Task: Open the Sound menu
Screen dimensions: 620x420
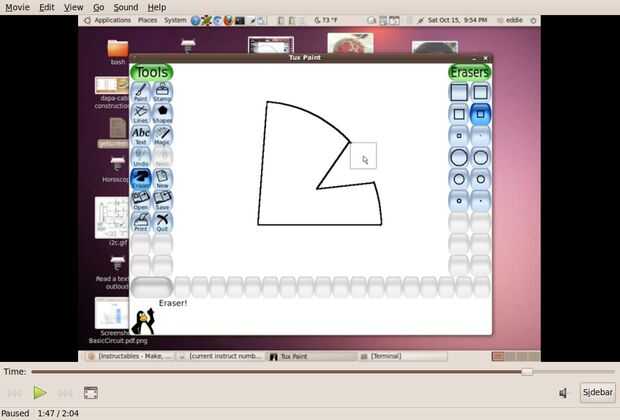Action: click(x=126, y=7)
